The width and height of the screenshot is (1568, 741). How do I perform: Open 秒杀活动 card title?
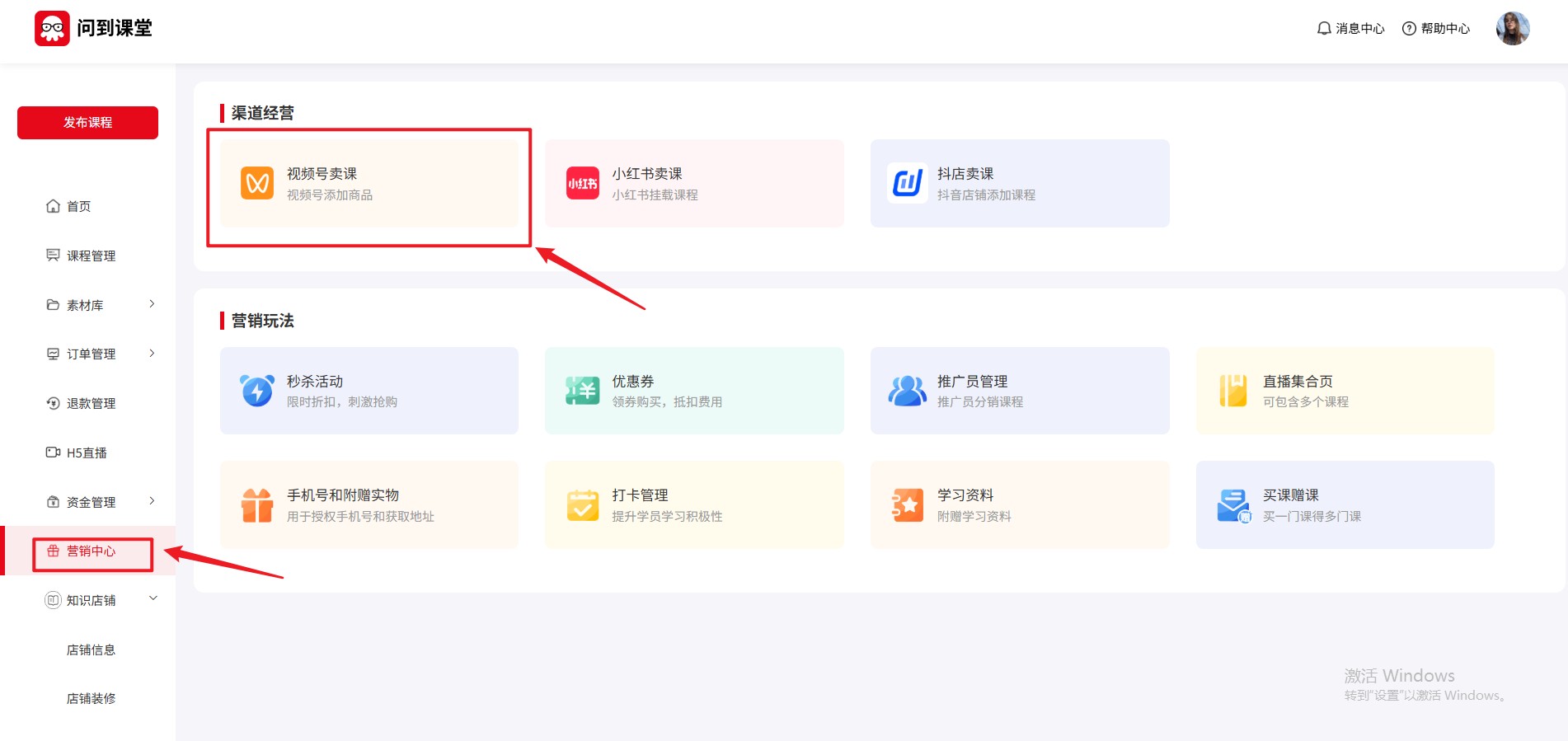click(315, 382)
